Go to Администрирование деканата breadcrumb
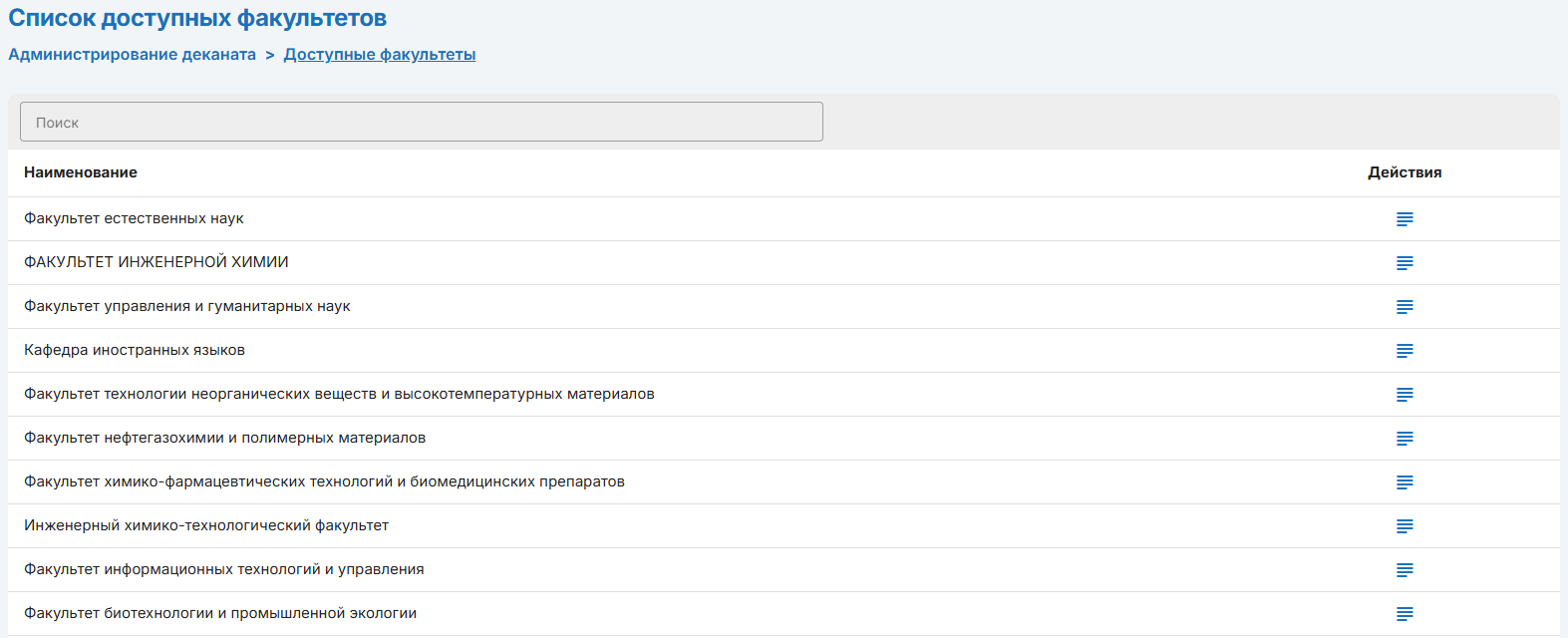 click(x=132, y=55)
